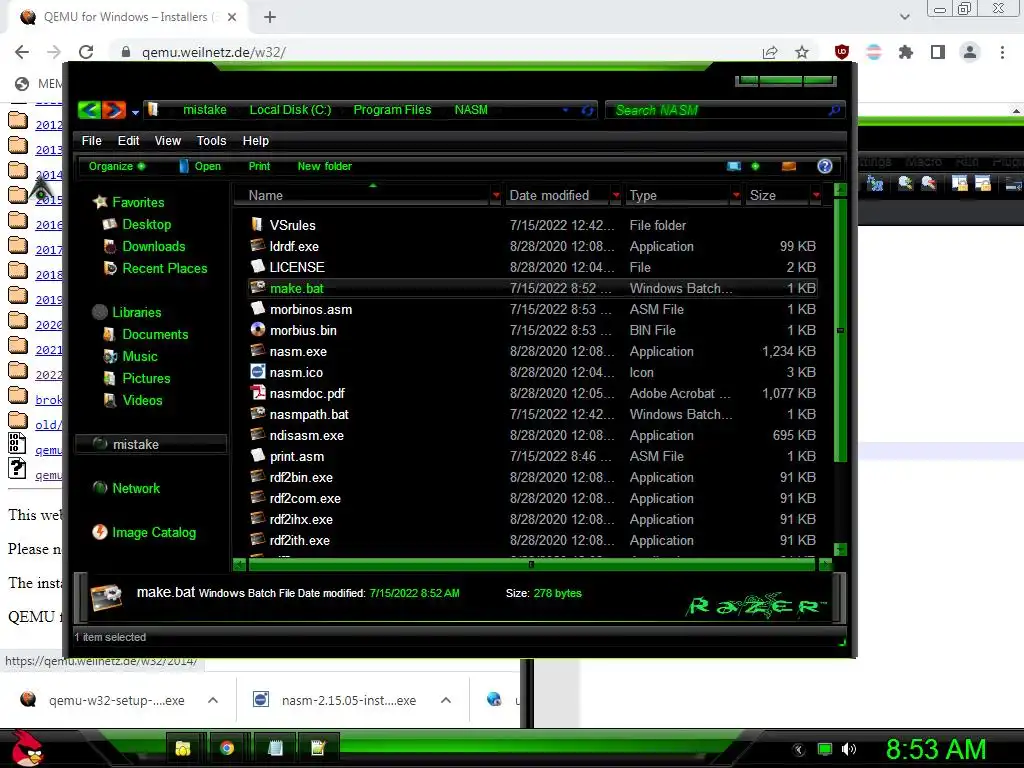This screenshot has height=768, width=1024.
Task: Click the vertical scrollbar in file list
Action: coord(840,330)
